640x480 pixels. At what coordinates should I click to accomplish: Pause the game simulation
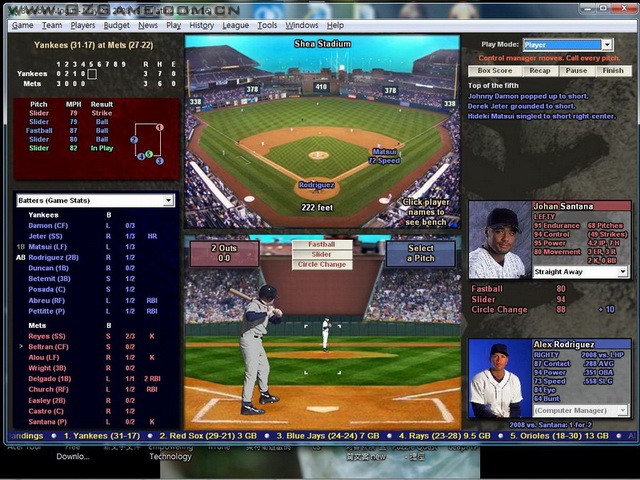pos(576,71)
